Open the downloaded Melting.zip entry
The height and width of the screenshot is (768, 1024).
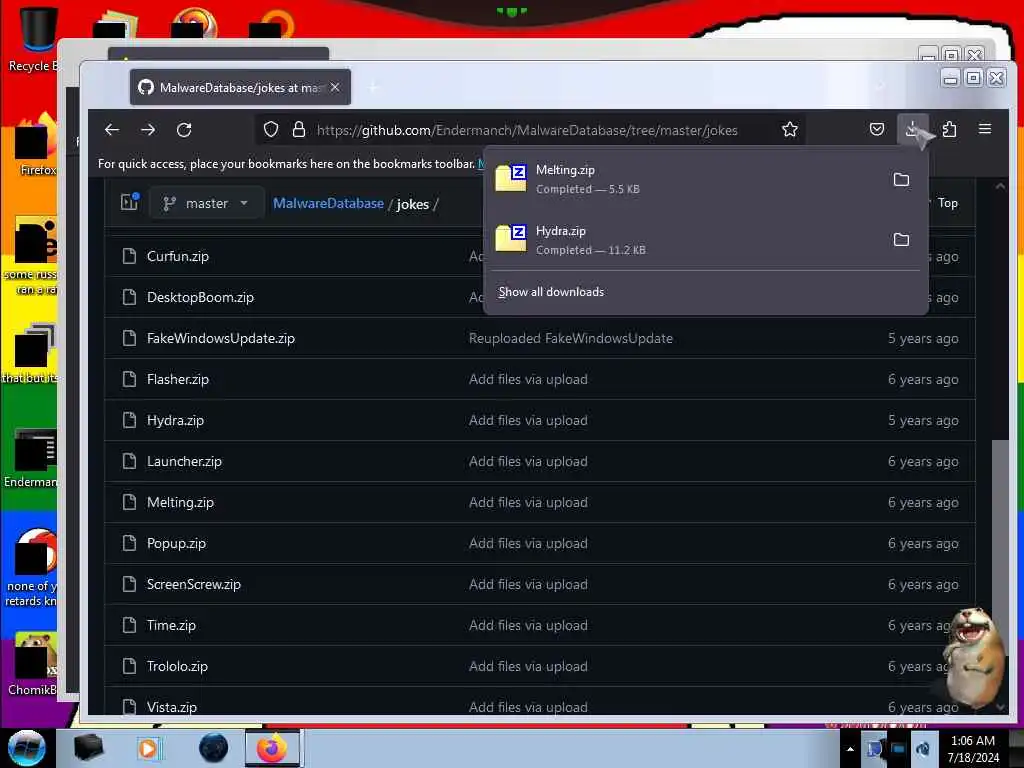pyautogui.click(x=686, y=179)
